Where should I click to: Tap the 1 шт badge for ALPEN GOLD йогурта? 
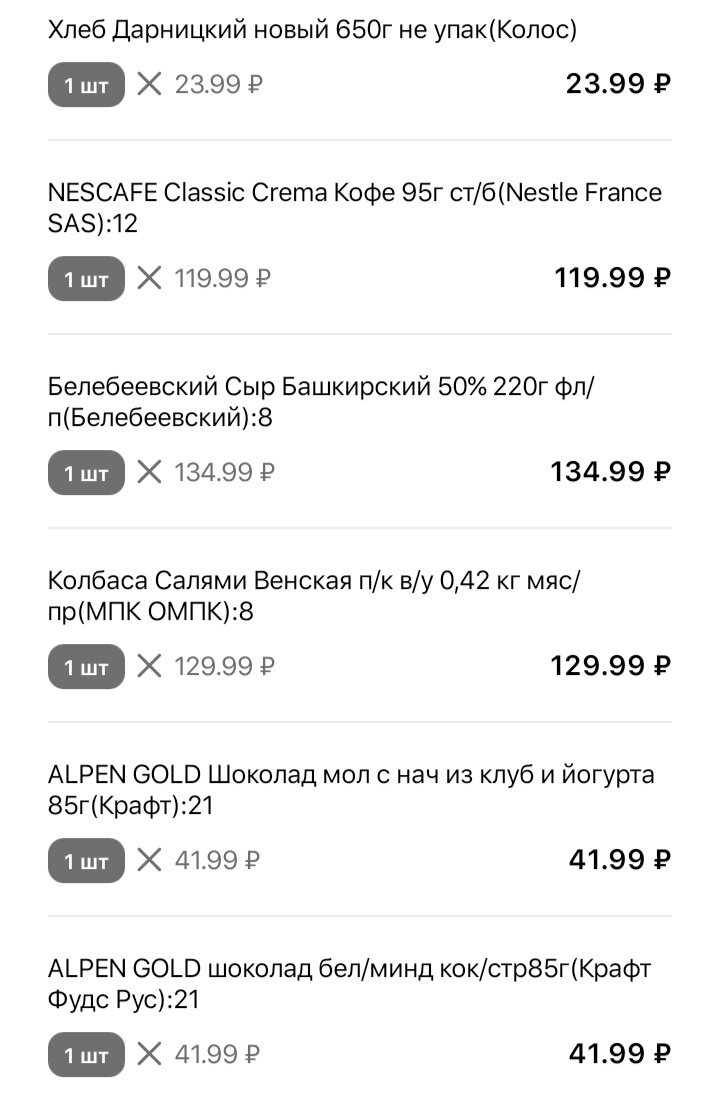(x=87, y=860)
